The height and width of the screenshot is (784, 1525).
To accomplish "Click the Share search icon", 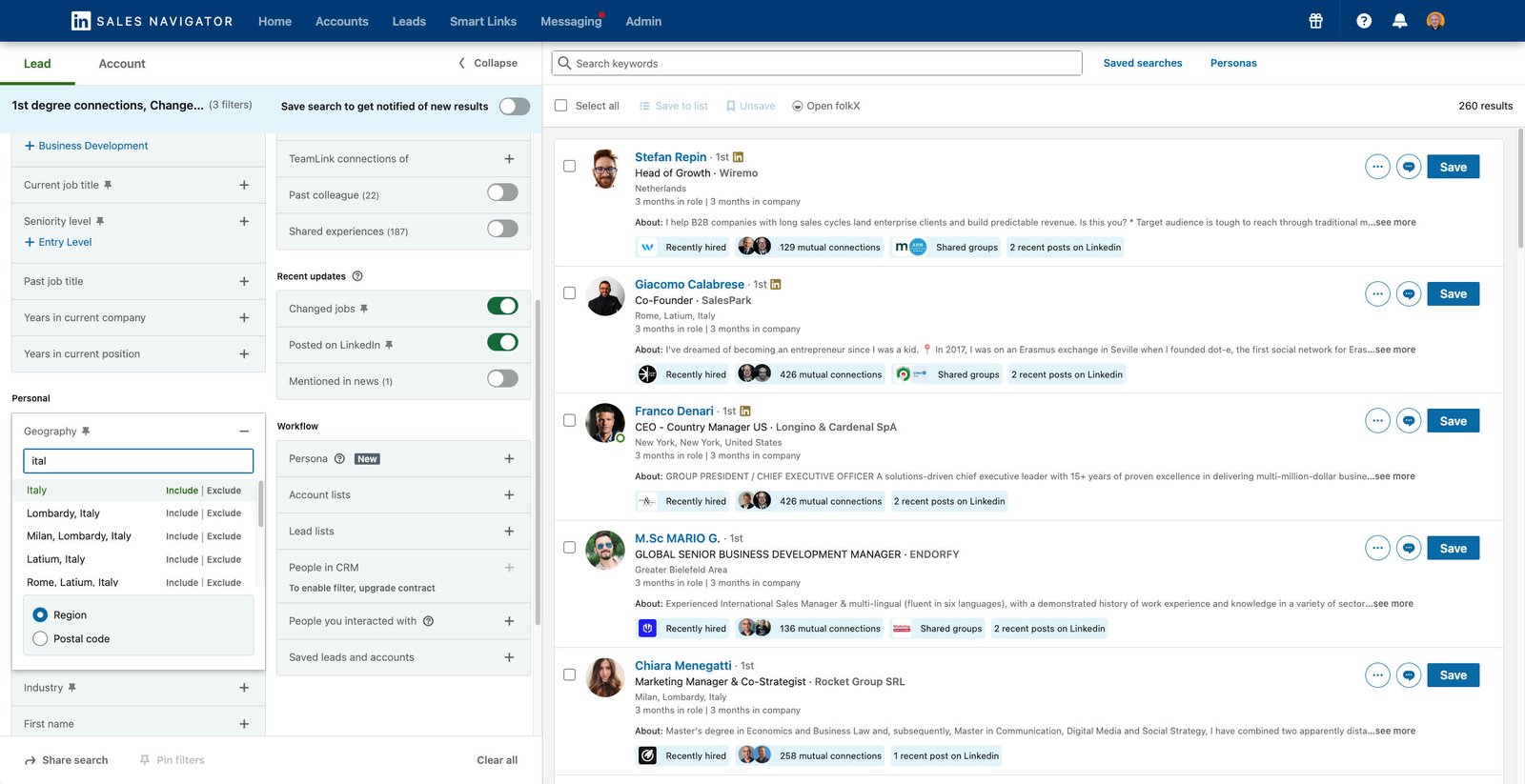I will click(30, 760).
